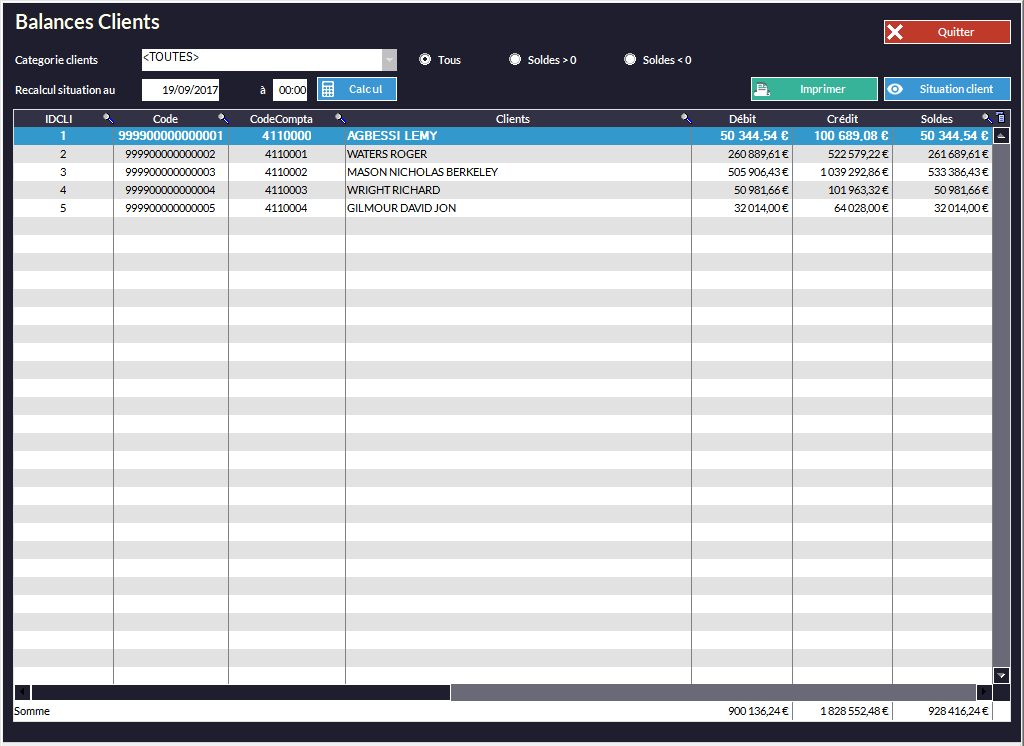This screenshot has width=1024, height=746.
Task: Click the Imprimer print button
Action: [x=814, y=89]
